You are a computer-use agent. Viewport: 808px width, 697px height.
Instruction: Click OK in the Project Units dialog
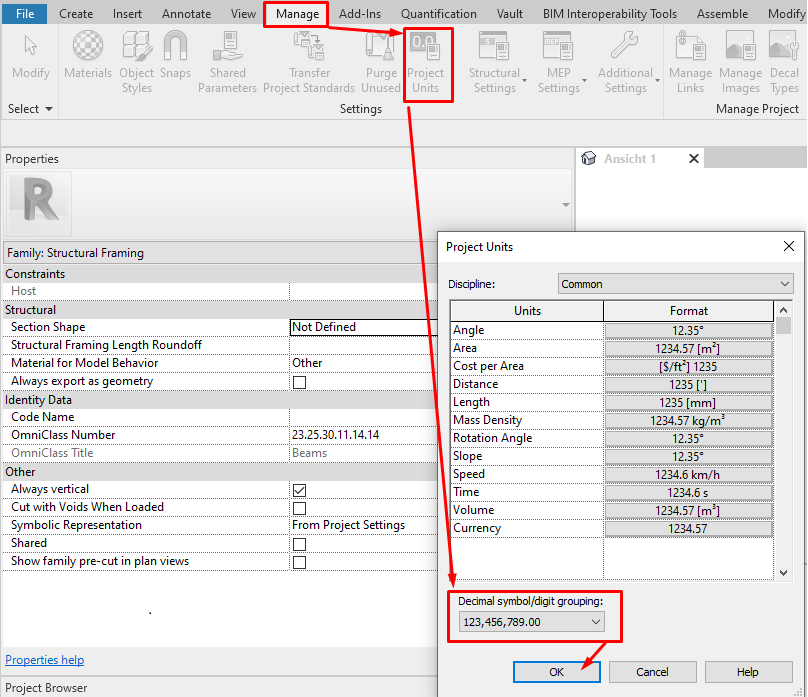point(556,671)
